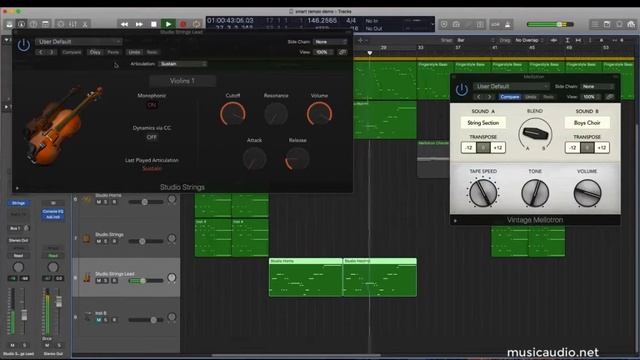Rewind the transport
Viewport: 640px width, 360px height.
(x=124, y=24)
